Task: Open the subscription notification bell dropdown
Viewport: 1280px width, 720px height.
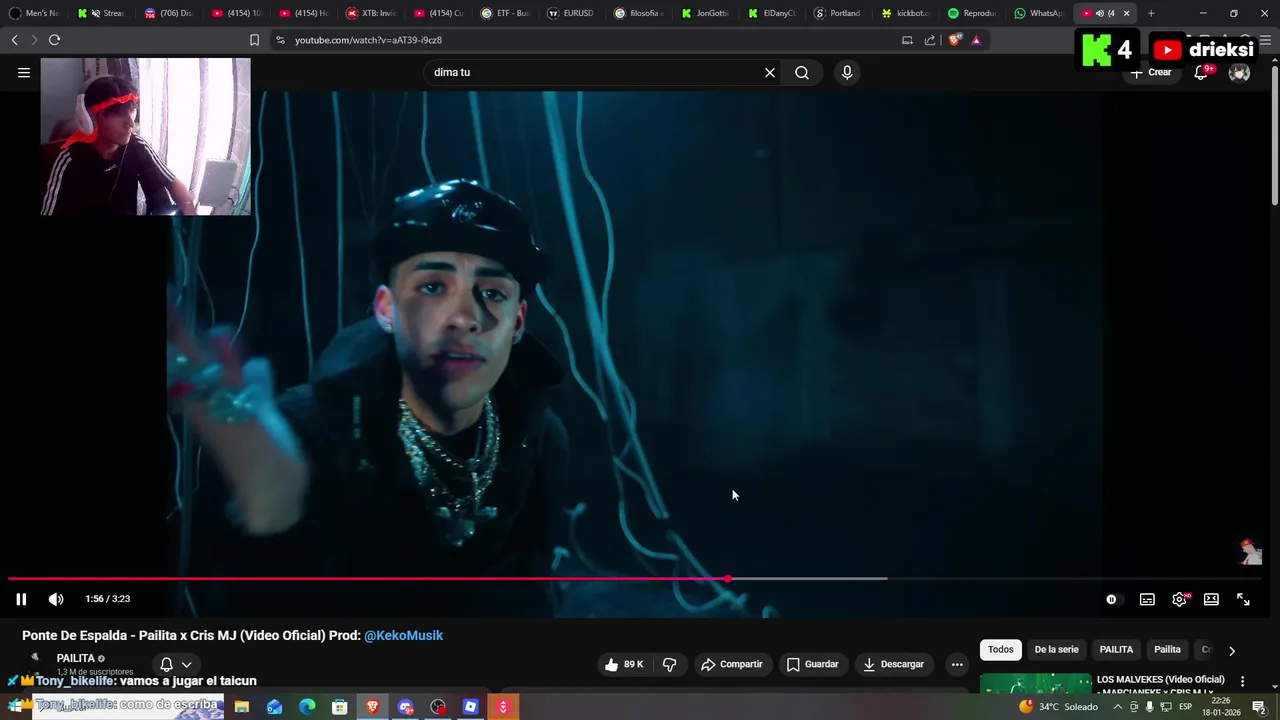Action: tap(176, 664)
